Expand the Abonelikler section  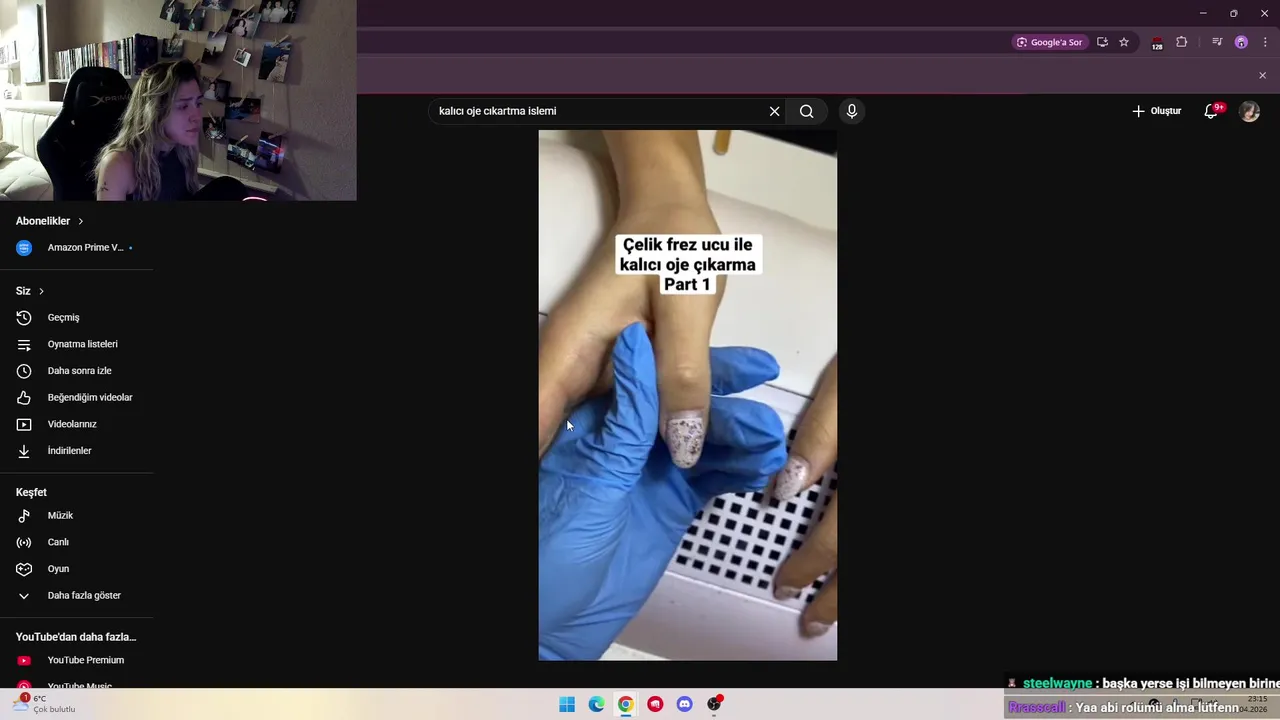[x=50, y=221]
